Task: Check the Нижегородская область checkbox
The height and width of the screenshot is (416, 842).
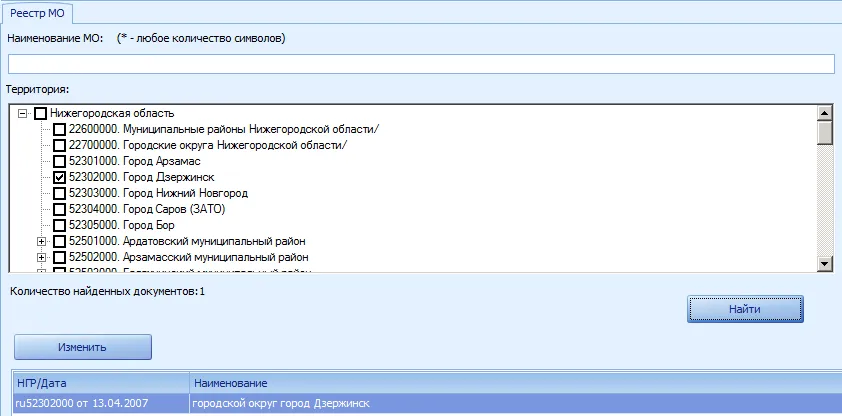Action: 40,114
